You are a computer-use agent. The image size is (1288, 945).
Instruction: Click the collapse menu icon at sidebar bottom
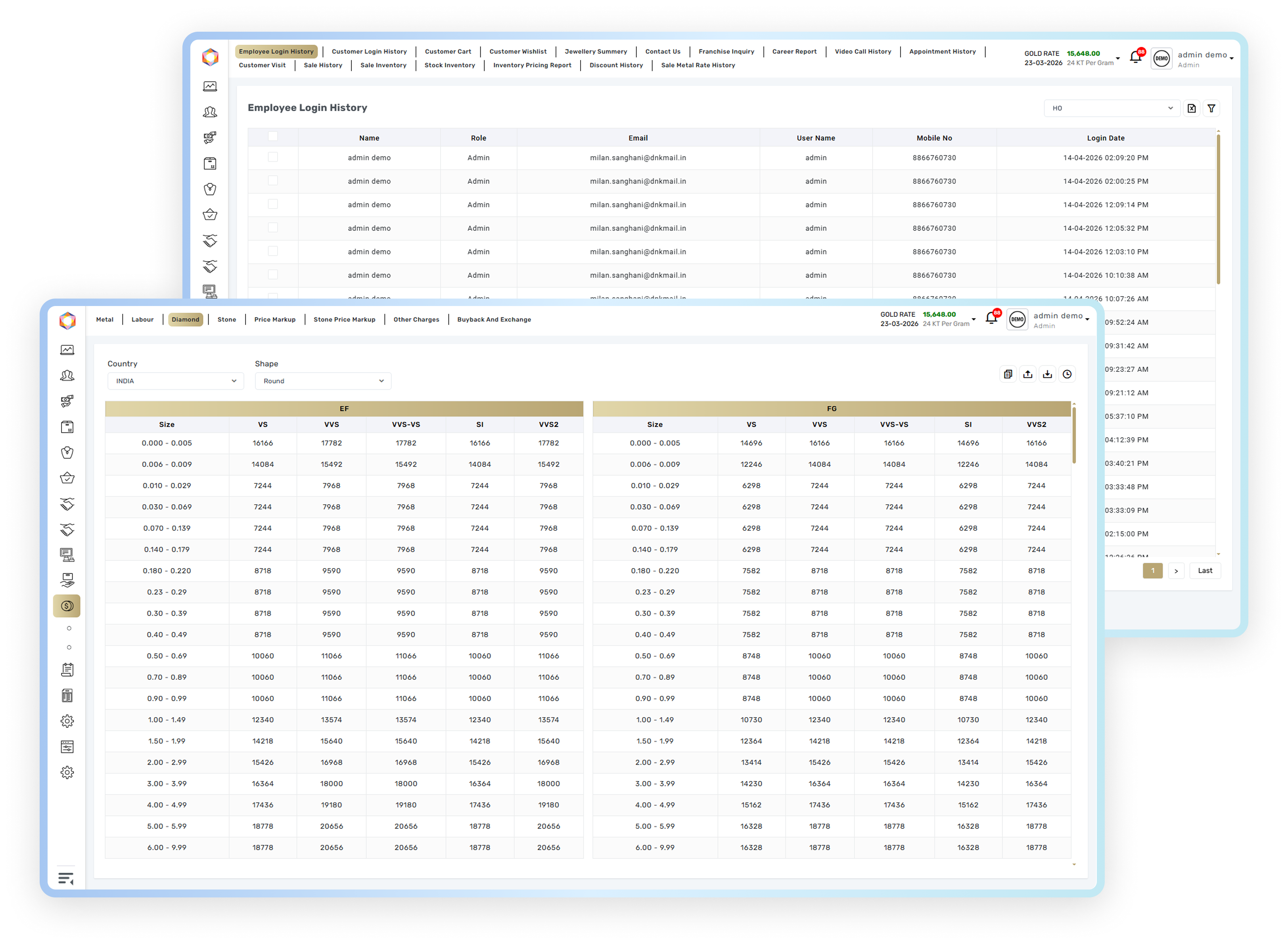66,878
